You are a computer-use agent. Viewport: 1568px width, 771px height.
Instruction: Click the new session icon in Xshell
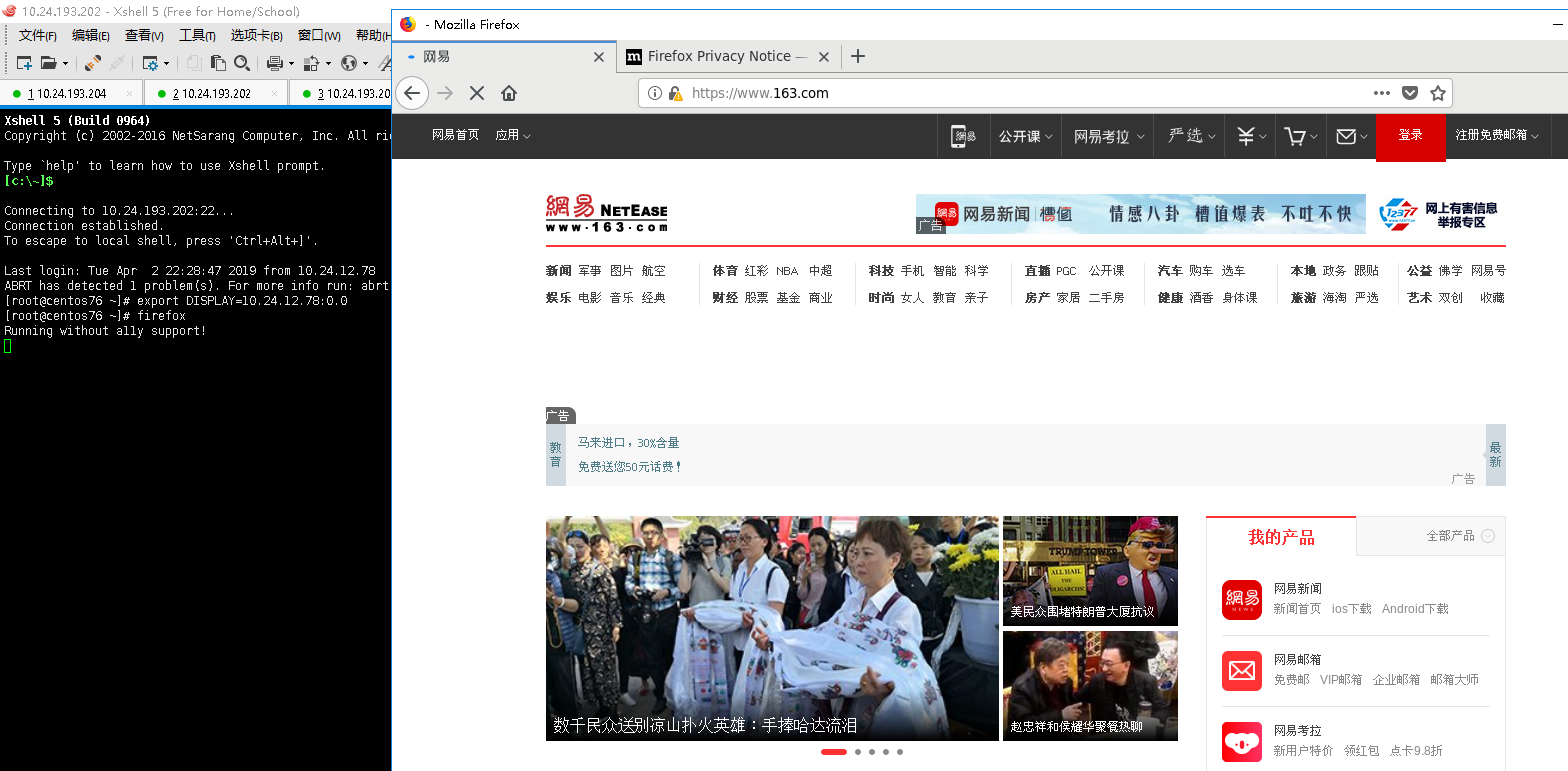[24, 63]
